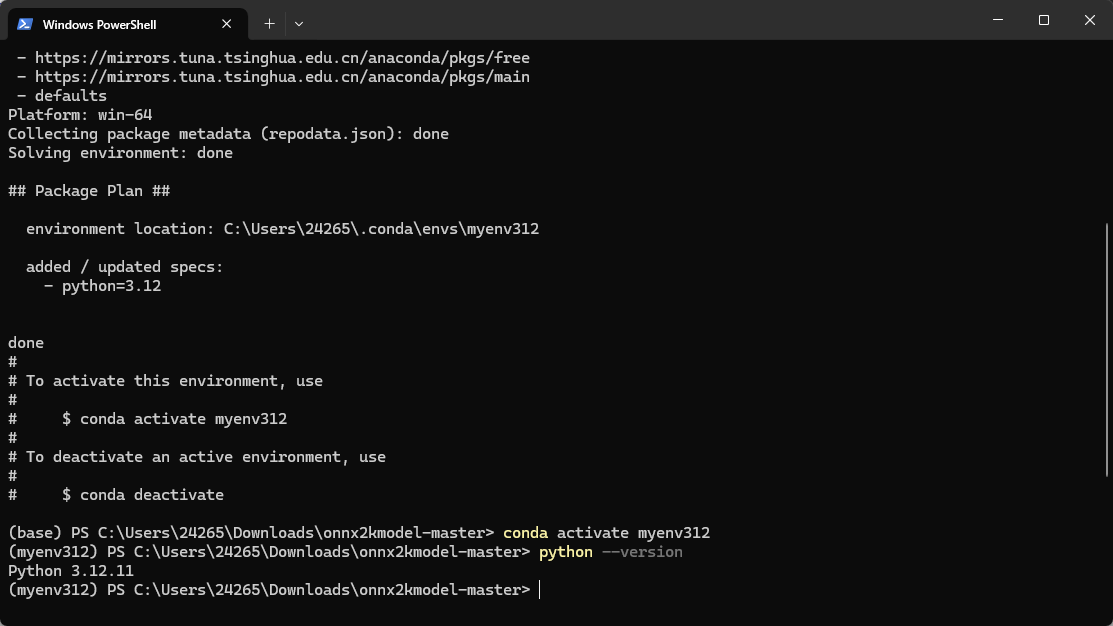The height and width of the screenshot is (626, 1113).
Task: Close the terminal window
Action: tap(1089, 20)
